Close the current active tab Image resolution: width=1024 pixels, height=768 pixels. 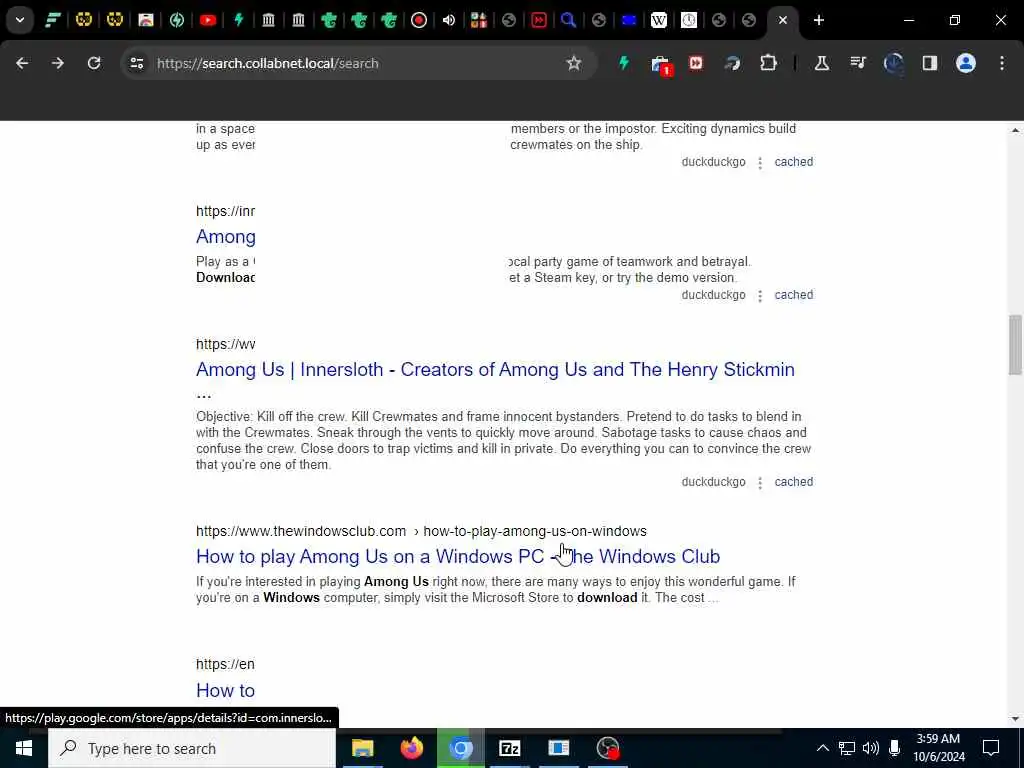point(782,20)
